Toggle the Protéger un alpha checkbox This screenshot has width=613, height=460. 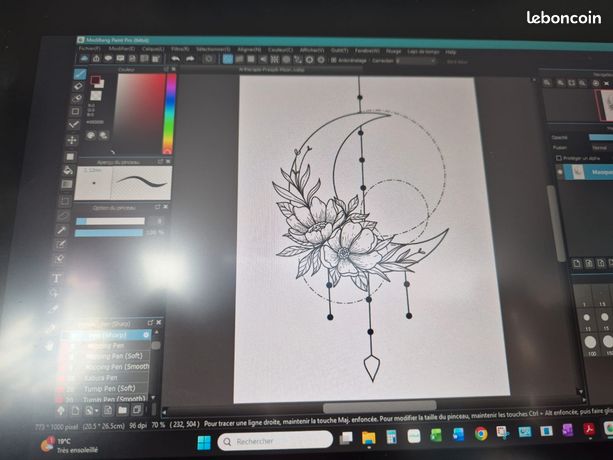[x=559, y=158]
